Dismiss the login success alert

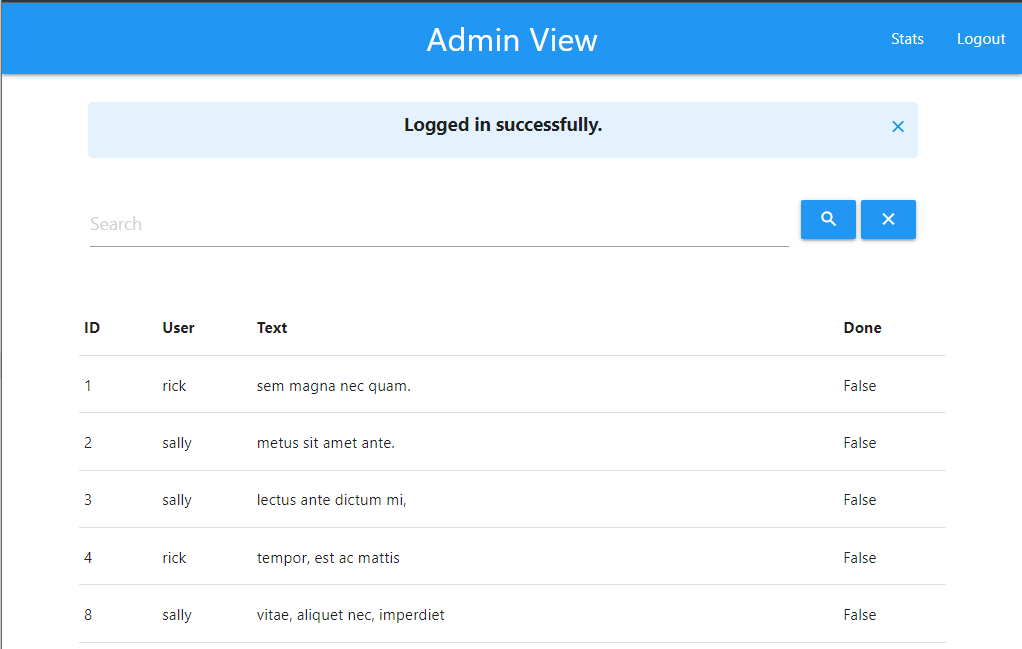coord(897,126)
